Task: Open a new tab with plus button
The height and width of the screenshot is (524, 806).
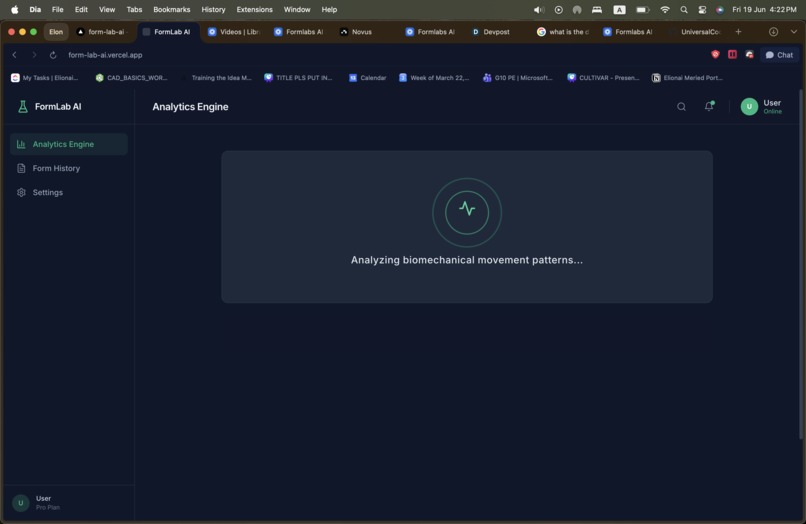Action: [738, 32]
